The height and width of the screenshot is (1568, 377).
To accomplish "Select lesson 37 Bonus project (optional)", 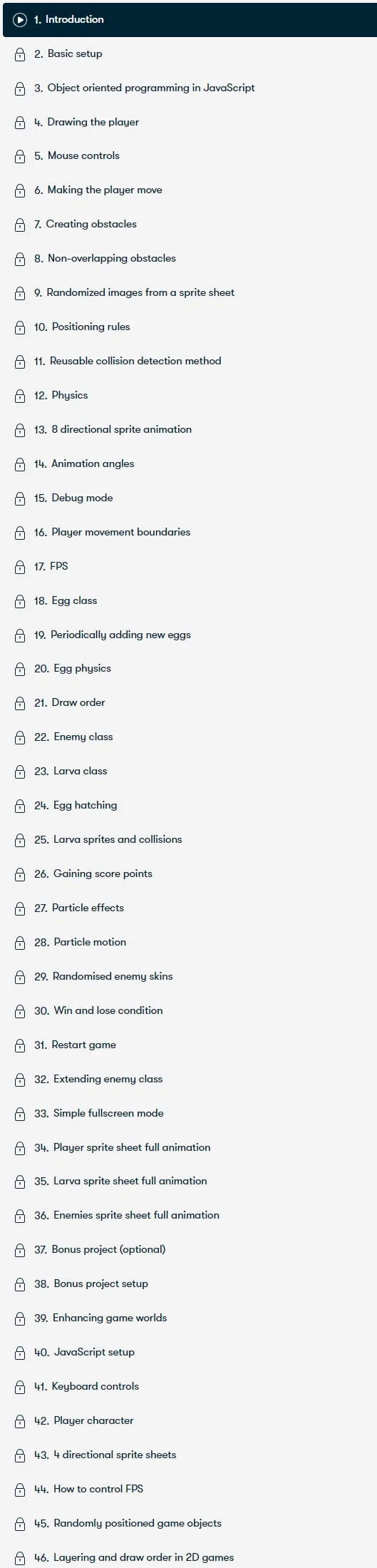I will pyautogui.click(x=190, y=1249).
